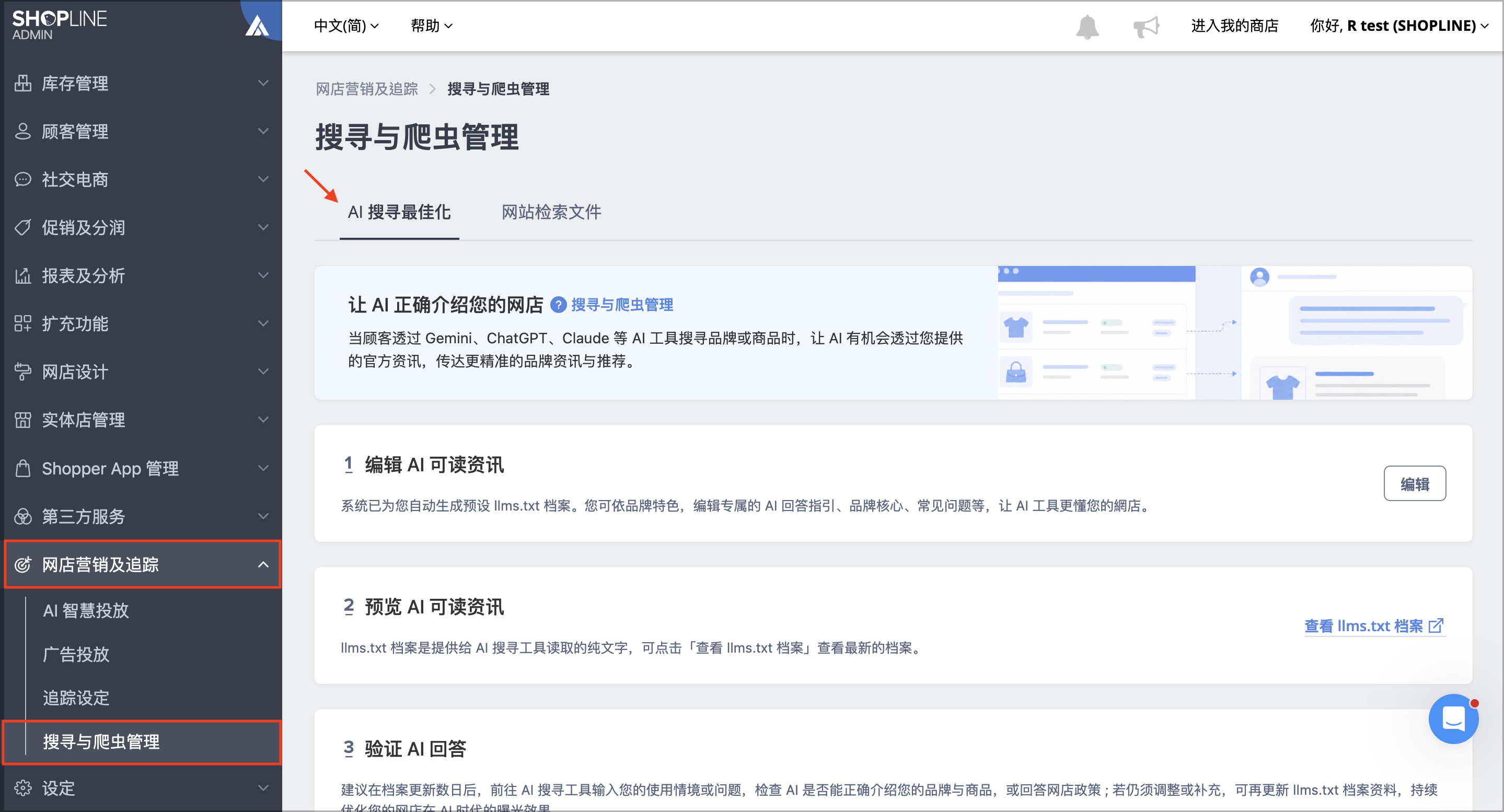The image size is (1504, 812).
Task: Expand 实体店管理 chevron
Action: click(263, 420)
